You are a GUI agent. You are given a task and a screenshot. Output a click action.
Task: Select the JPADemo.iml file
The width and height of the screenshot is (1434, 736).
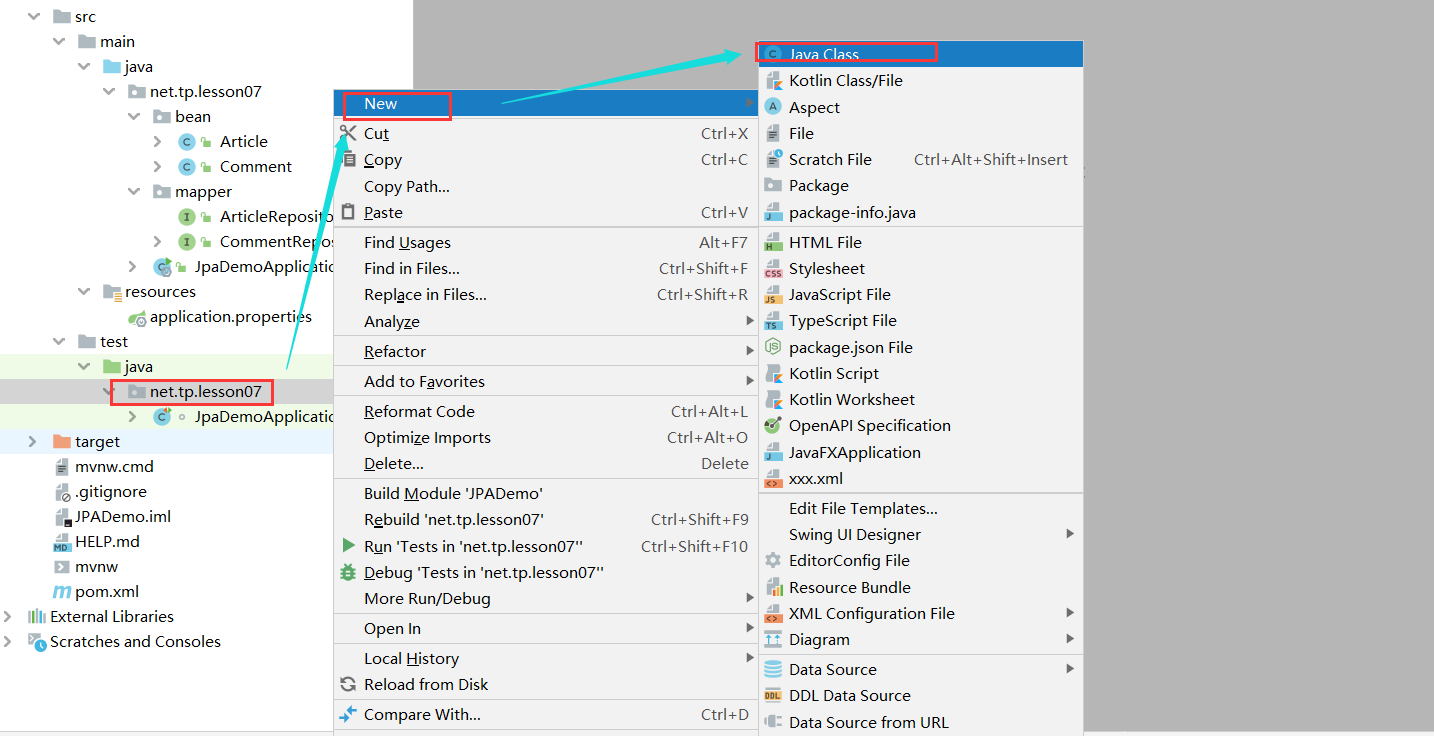(x=123, y=516)
